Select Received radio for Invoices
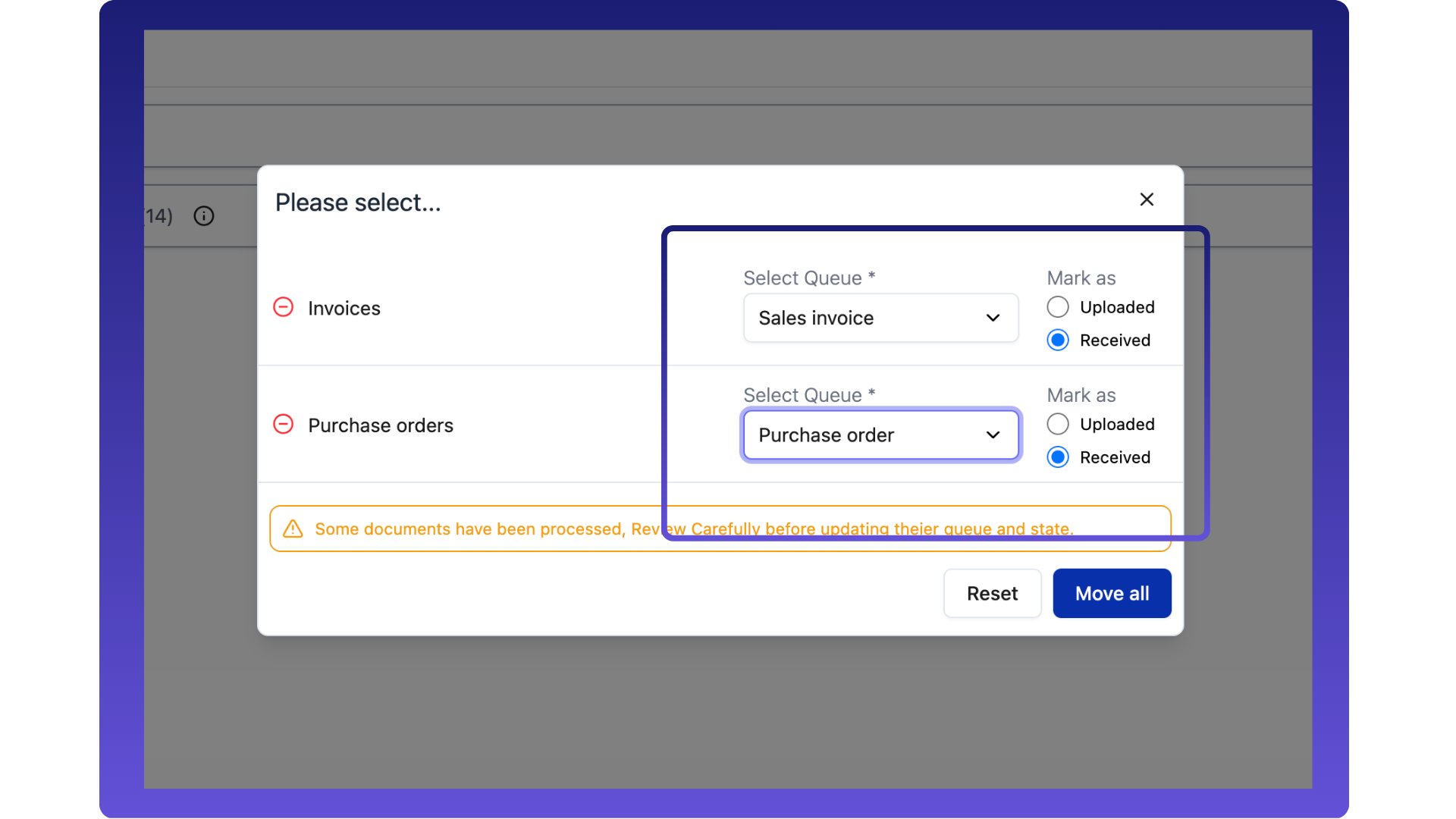Image resolution: width=1456 pixels, height=819 pixels. pos(1058,340)
